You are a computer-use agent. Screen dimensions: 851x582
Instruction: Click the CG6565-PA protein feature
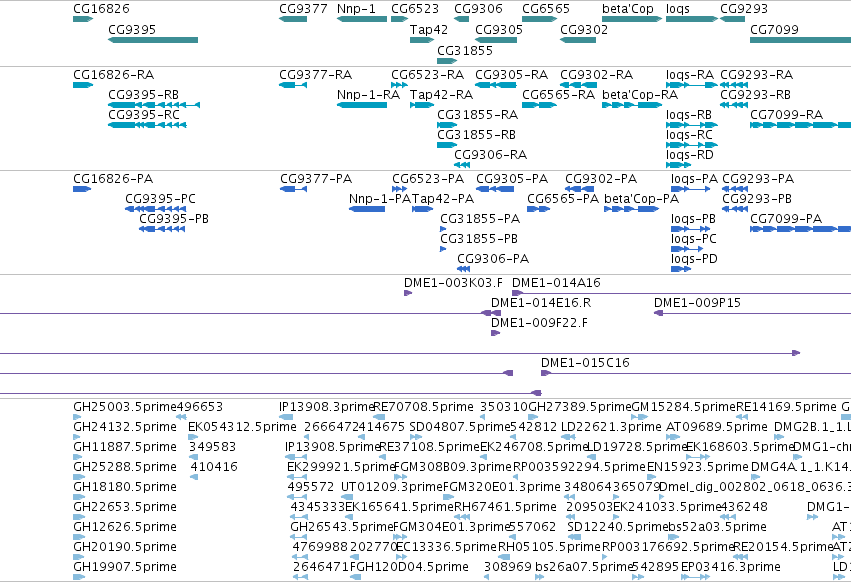(538, 209)
